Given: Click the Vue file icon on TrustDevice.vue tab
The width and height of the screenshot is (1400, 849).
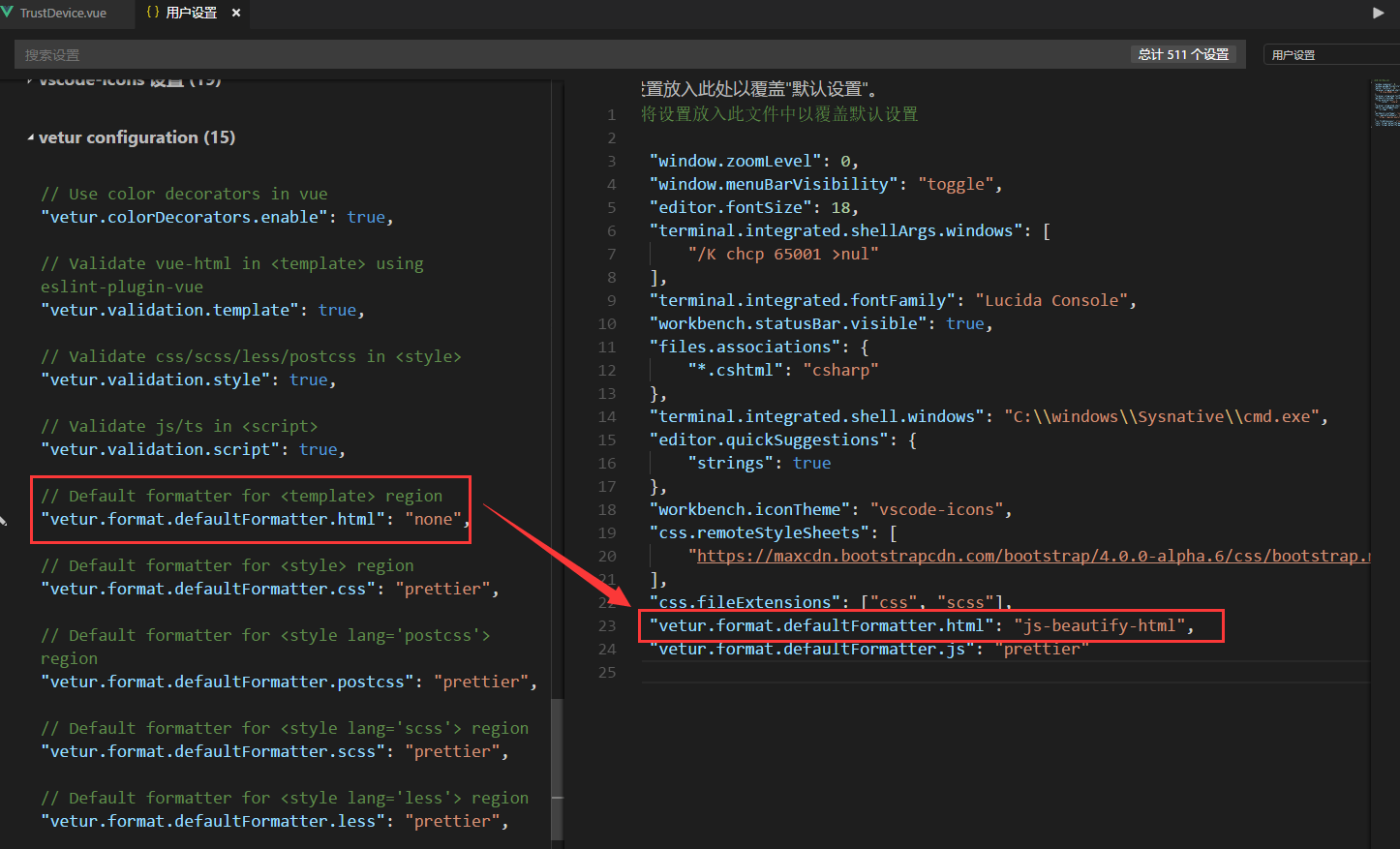Looking at the screenshot, I should point(8,13).
